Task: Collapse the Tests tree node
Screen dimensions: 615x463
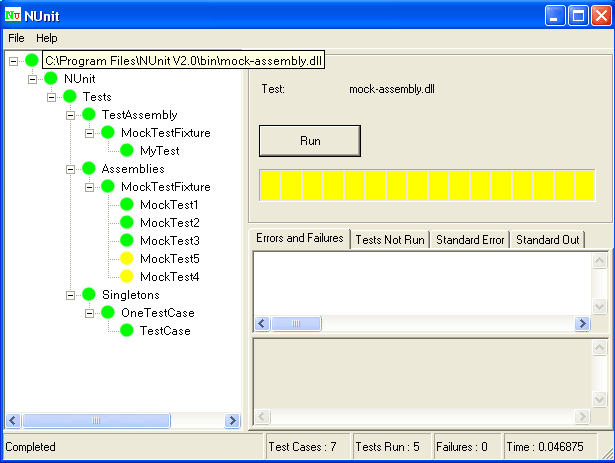Action: tap(51, 97)
